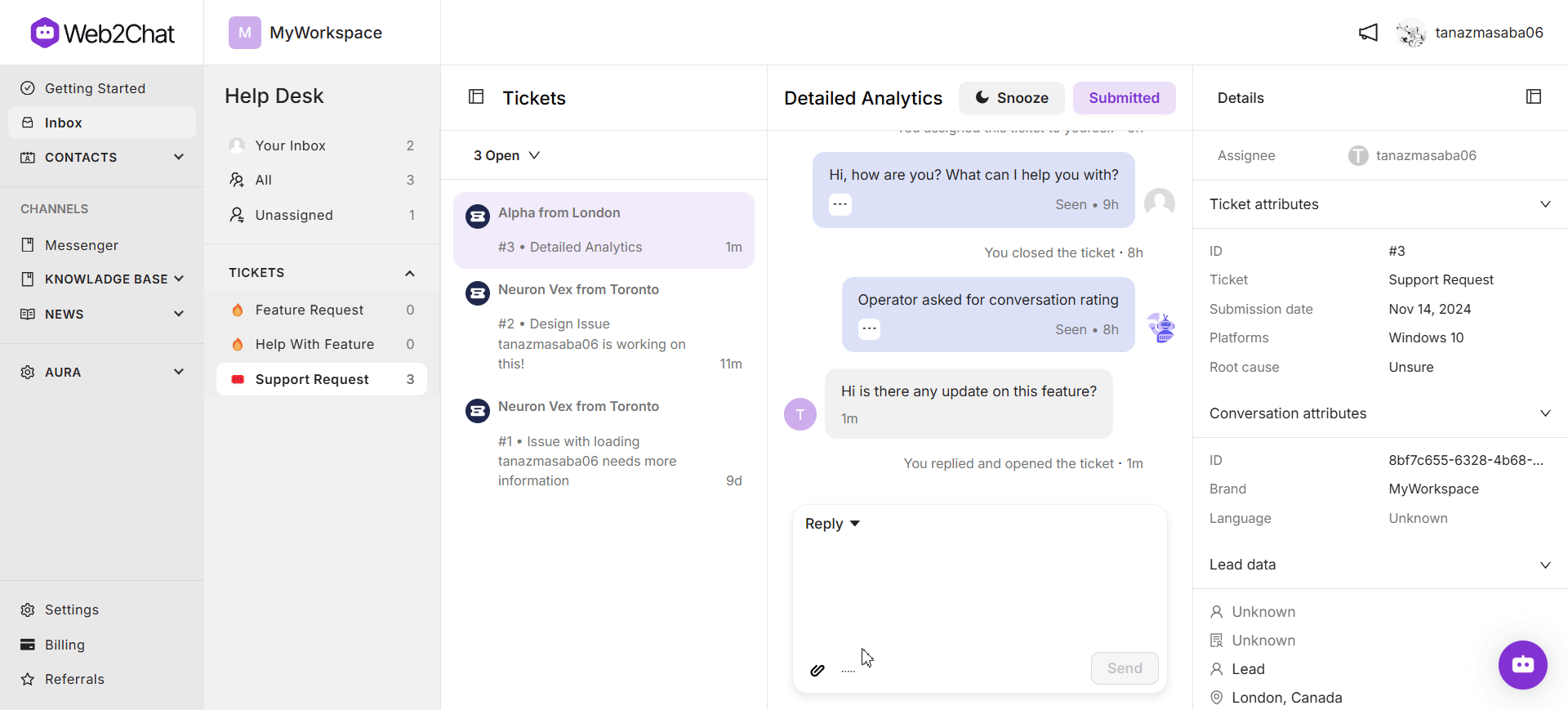Click the Alpha from London ticket icon

coord(478,217)
